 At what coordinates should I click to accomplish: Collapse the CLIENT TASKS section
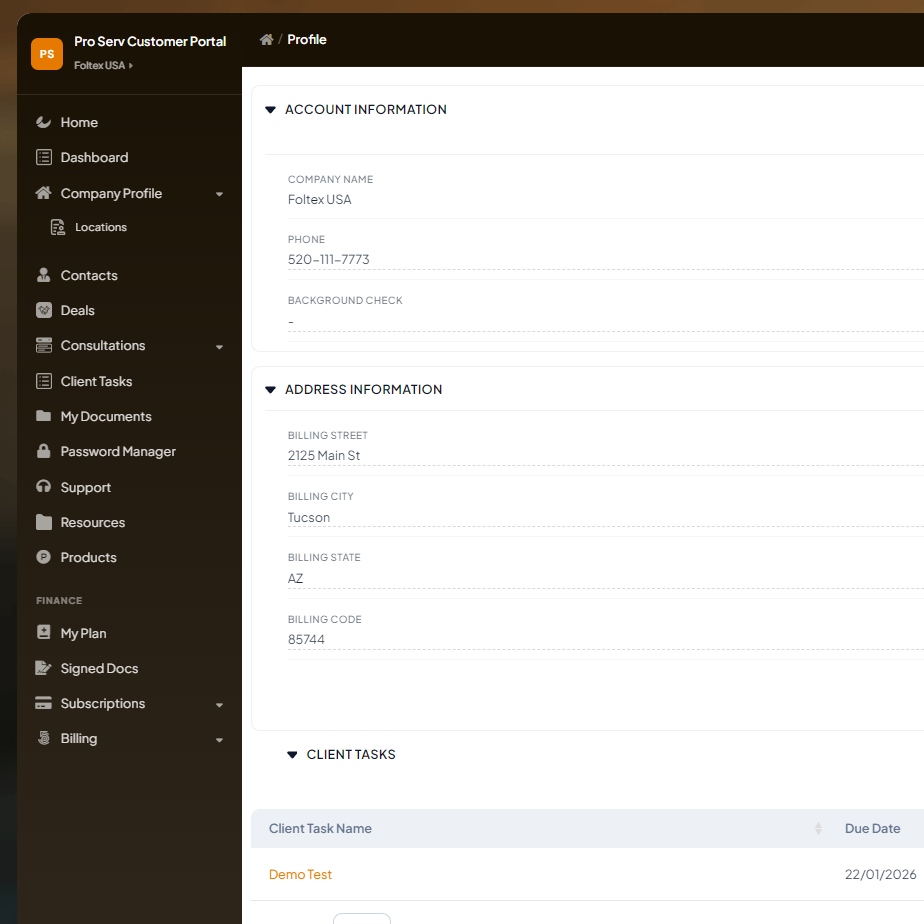[x=291, y=754]
